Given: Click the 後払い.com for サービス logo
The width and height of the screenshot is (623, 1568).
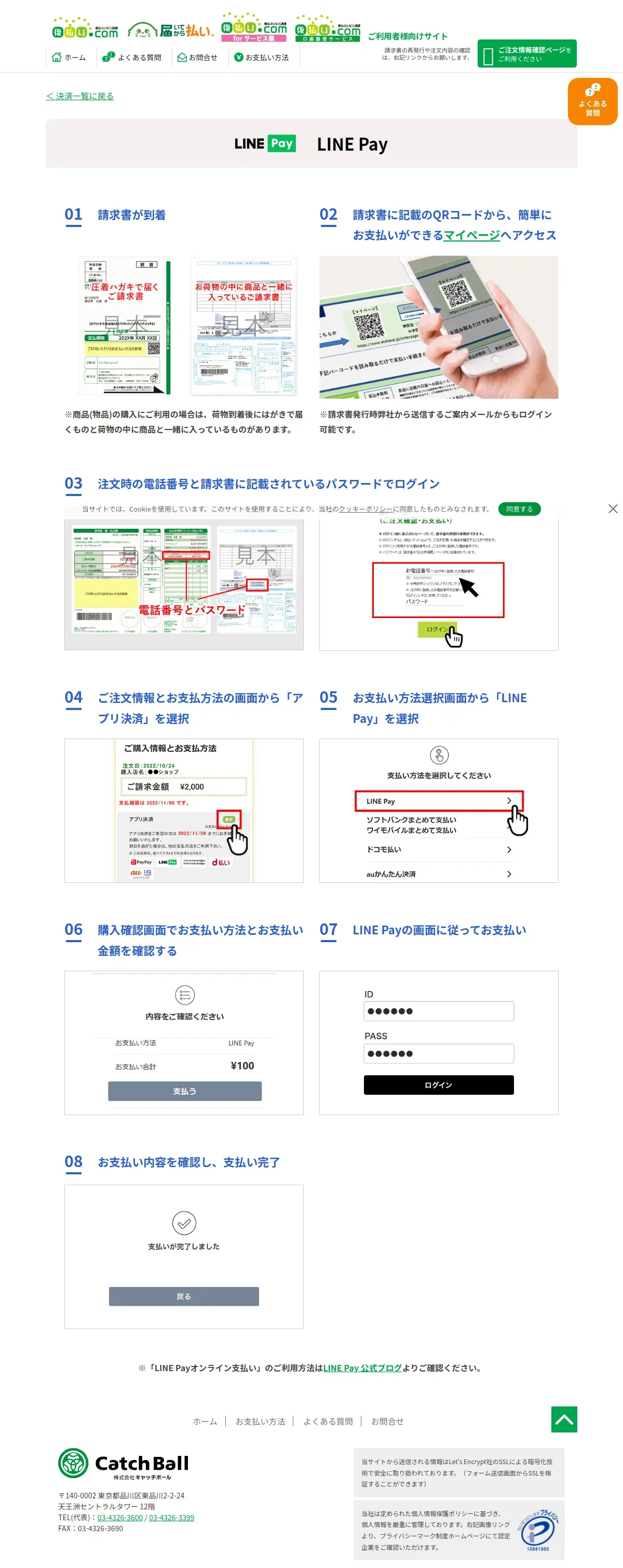Looking at the screenshot, I should point(253,28).
